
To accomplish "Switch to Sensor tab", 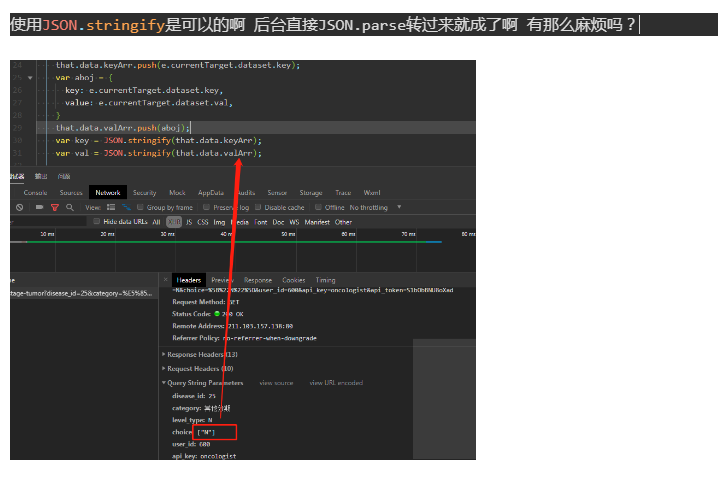I will pos(277,193).
